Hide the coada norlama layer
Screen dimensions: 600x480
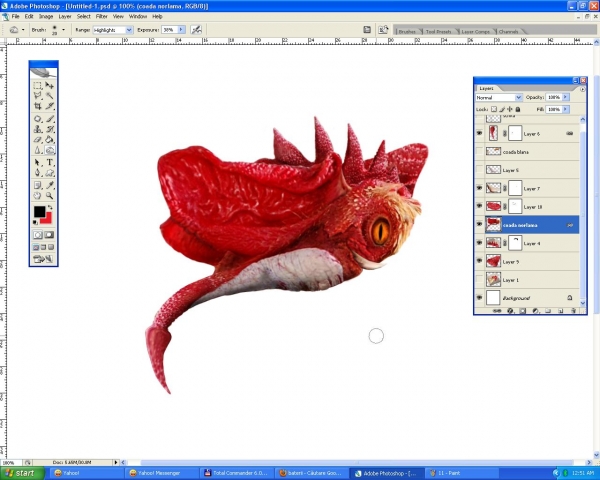point(479,224)
